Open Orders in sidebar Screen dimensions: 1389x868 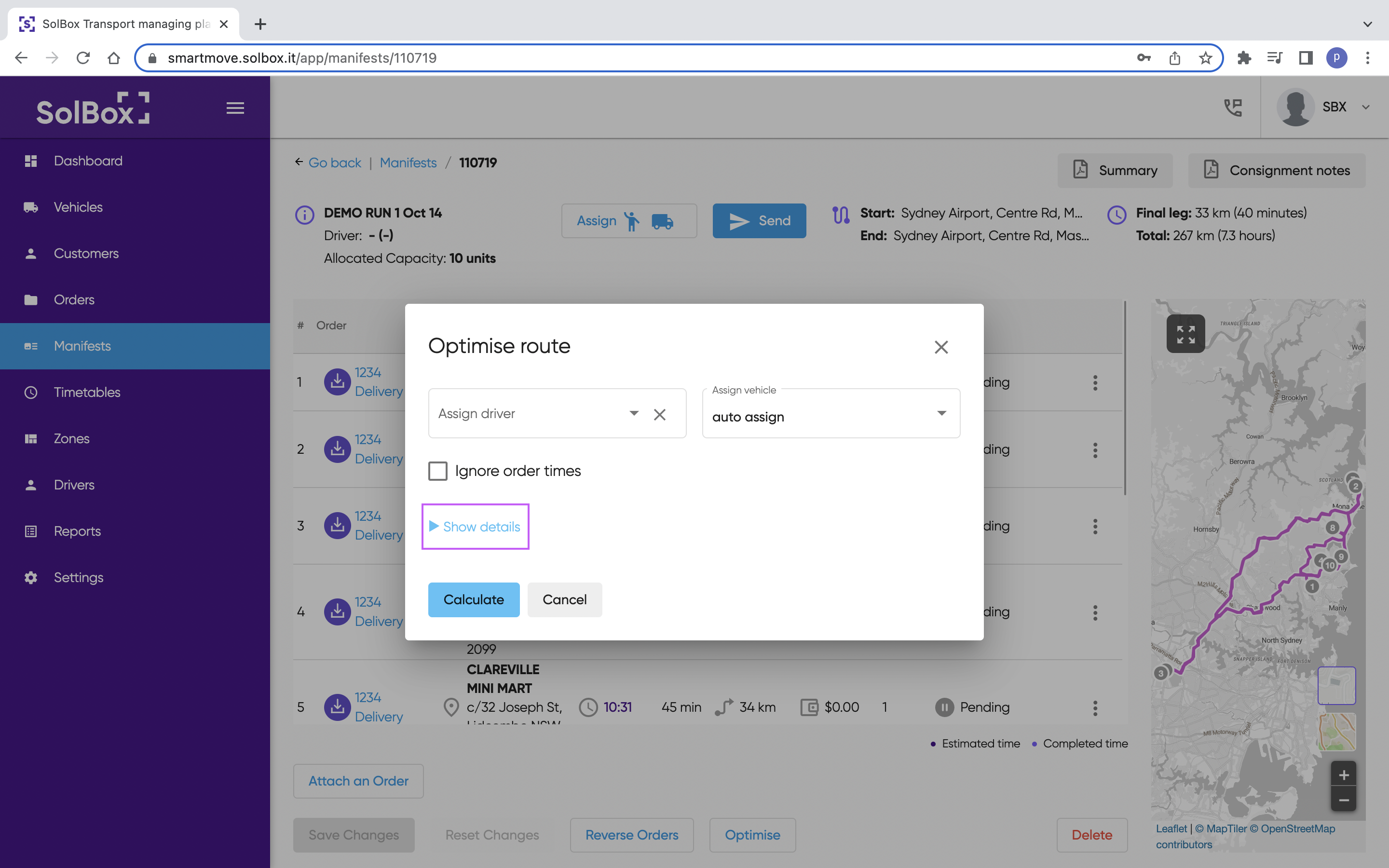point(135,299)
